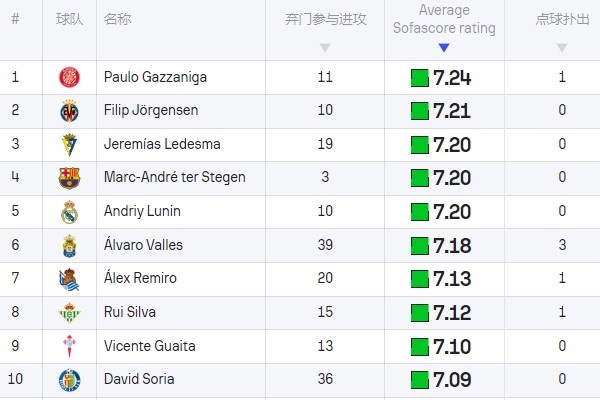600x400 pixels.
Task: Click the 球队 column header
Action: pyautogui.click(x=69, y=20)
